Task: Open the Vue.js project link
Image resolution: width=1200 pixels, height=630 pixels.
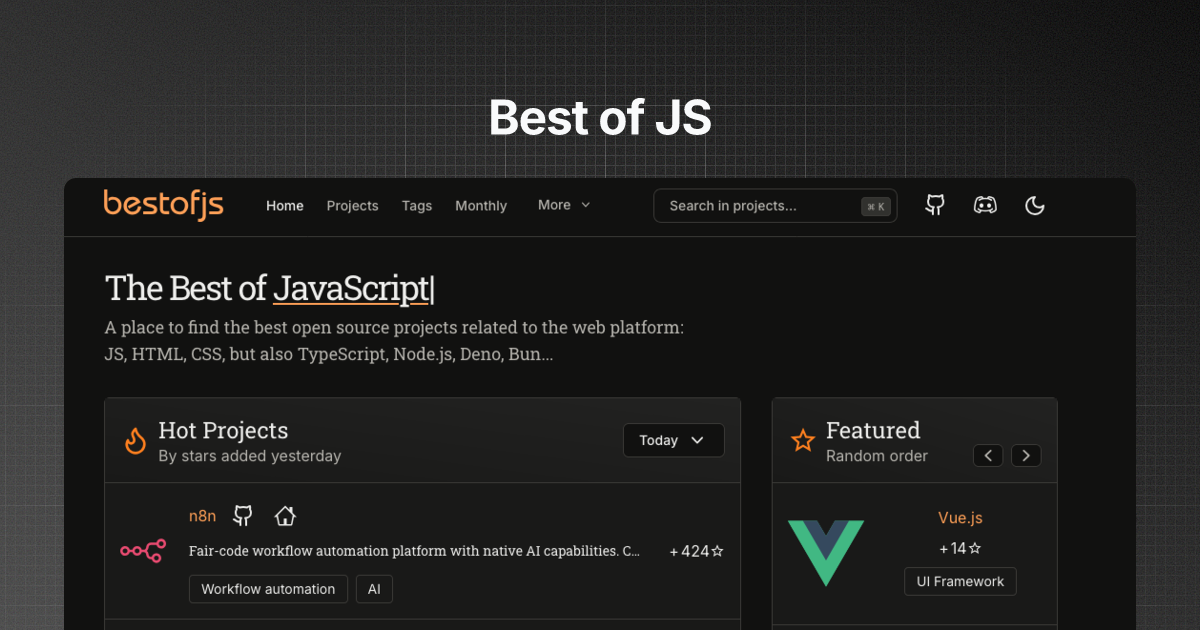Action: click(960, 518)
